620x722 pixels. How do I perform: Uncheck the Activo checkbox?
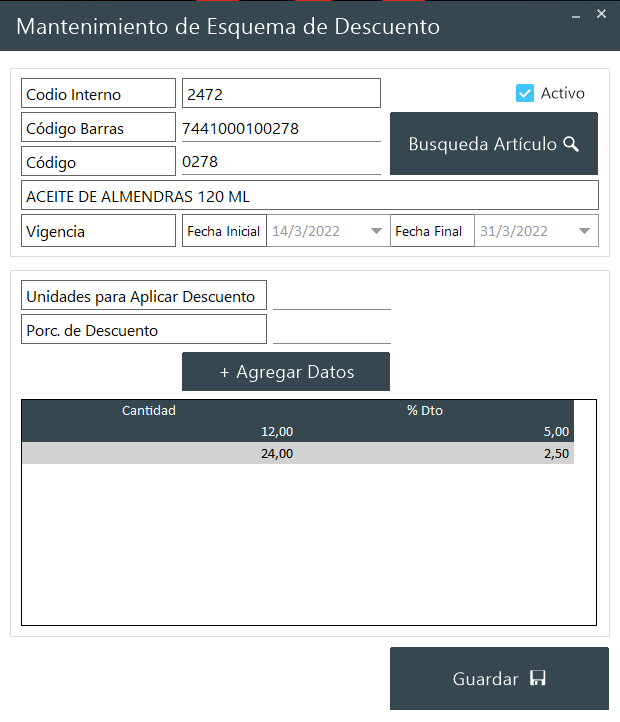(525, 93)
